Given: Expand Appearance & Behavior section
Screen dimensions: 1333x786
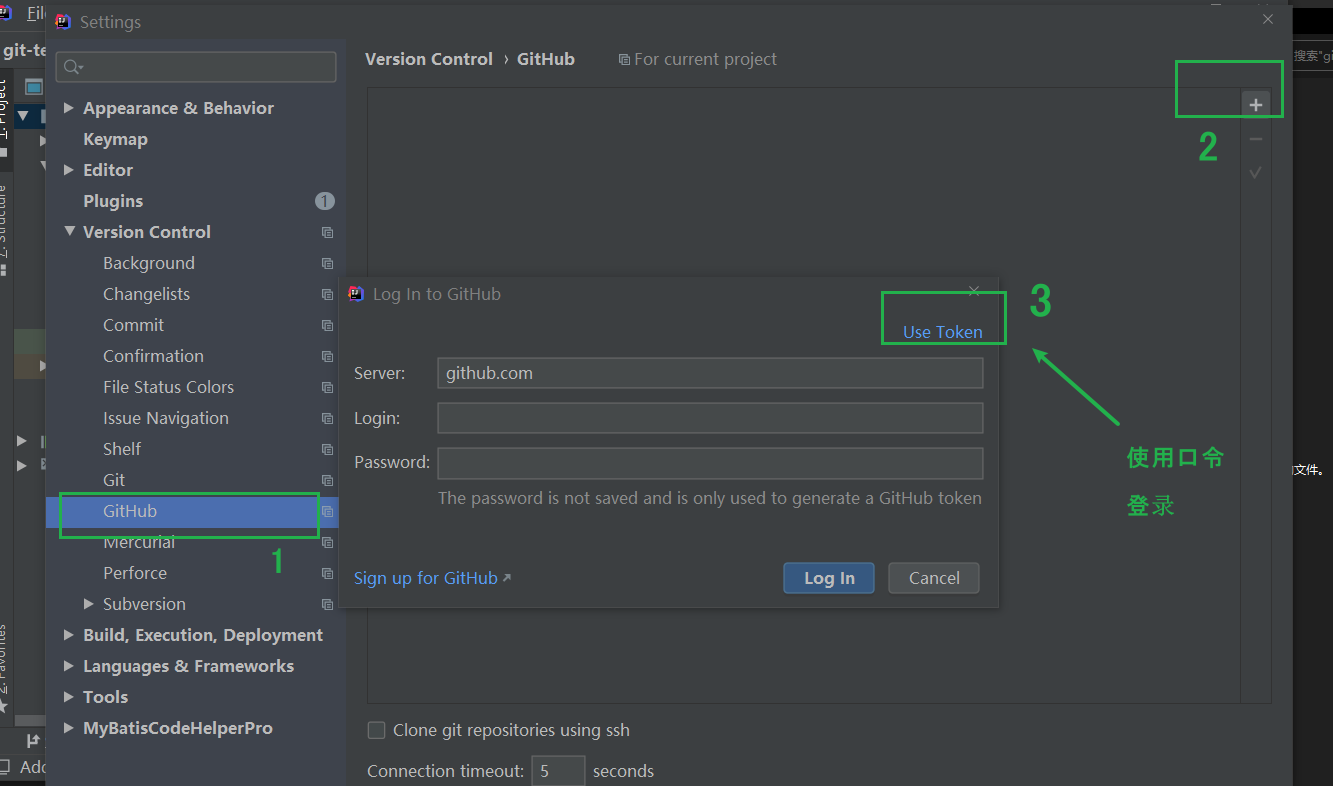Looking at the screenshot, I should coord(69,108).
